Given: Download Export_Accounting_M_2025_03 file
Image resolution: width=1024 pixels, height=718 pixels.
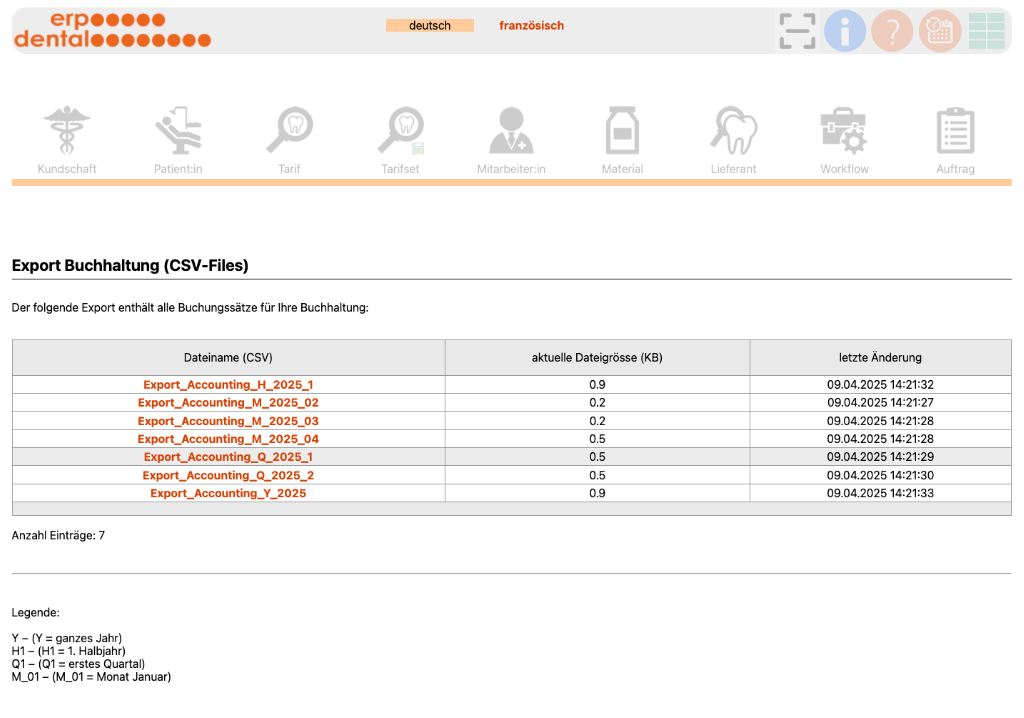Looking at the screenshot, I should [228, 421].
